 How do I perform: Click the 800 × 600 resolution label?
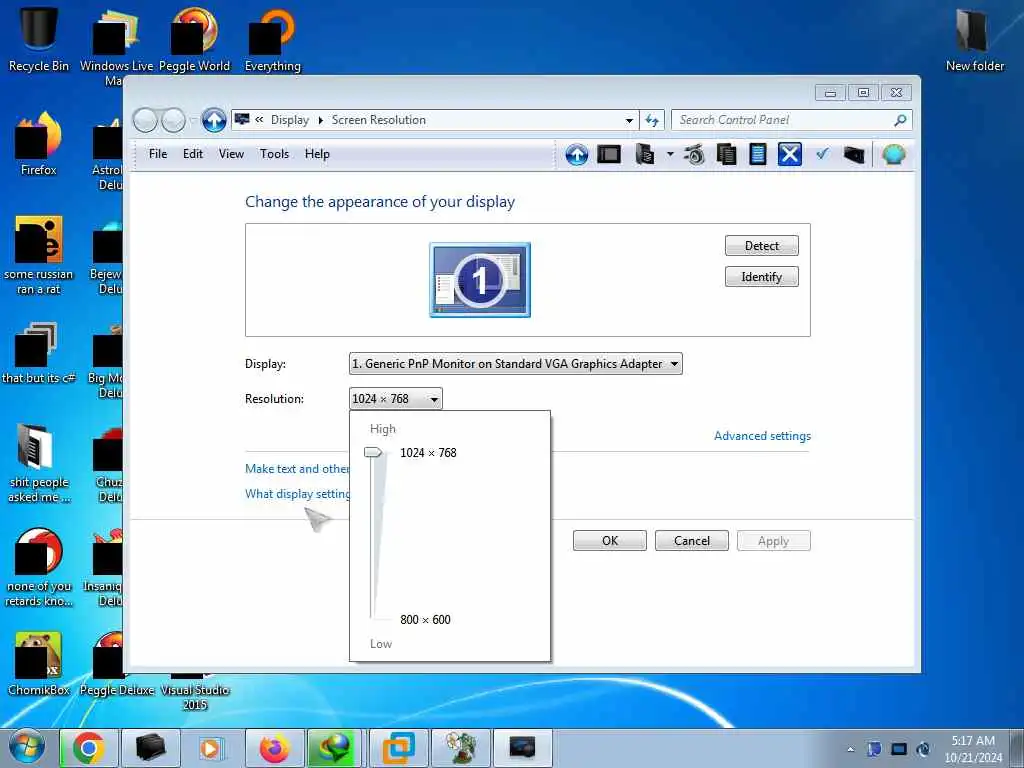click(x=425, y=619)
